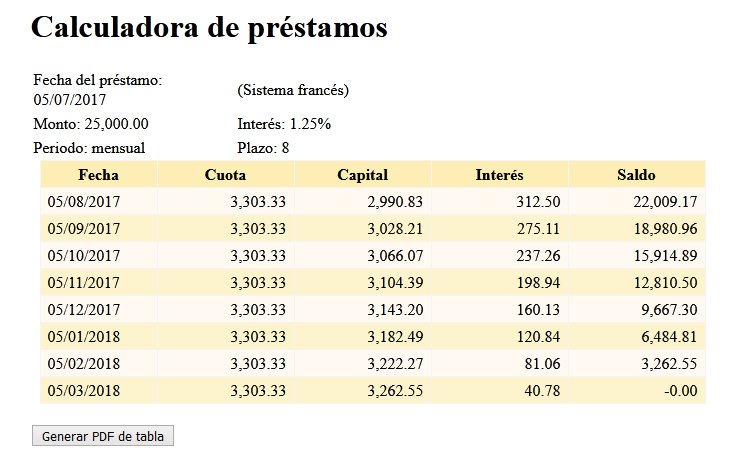Click the Calculadora de préstamos heading
The height and width of the screenshot is (462, 737).
tap(209, 27)
